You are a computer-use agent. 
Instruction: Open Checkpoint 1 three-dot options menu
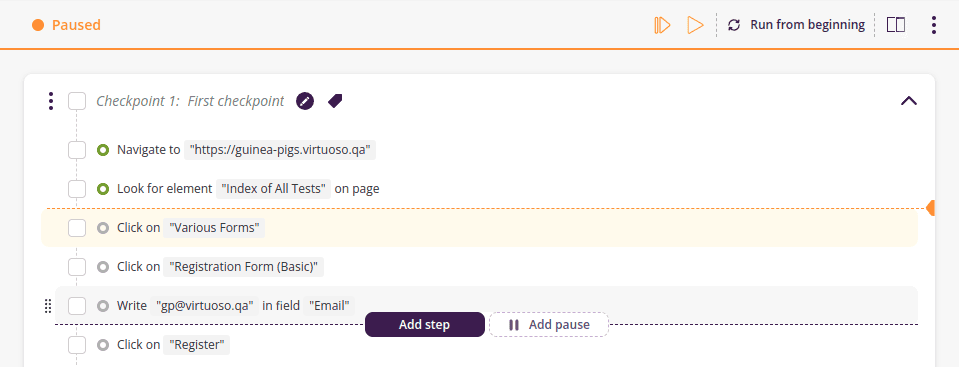[51, 101]
